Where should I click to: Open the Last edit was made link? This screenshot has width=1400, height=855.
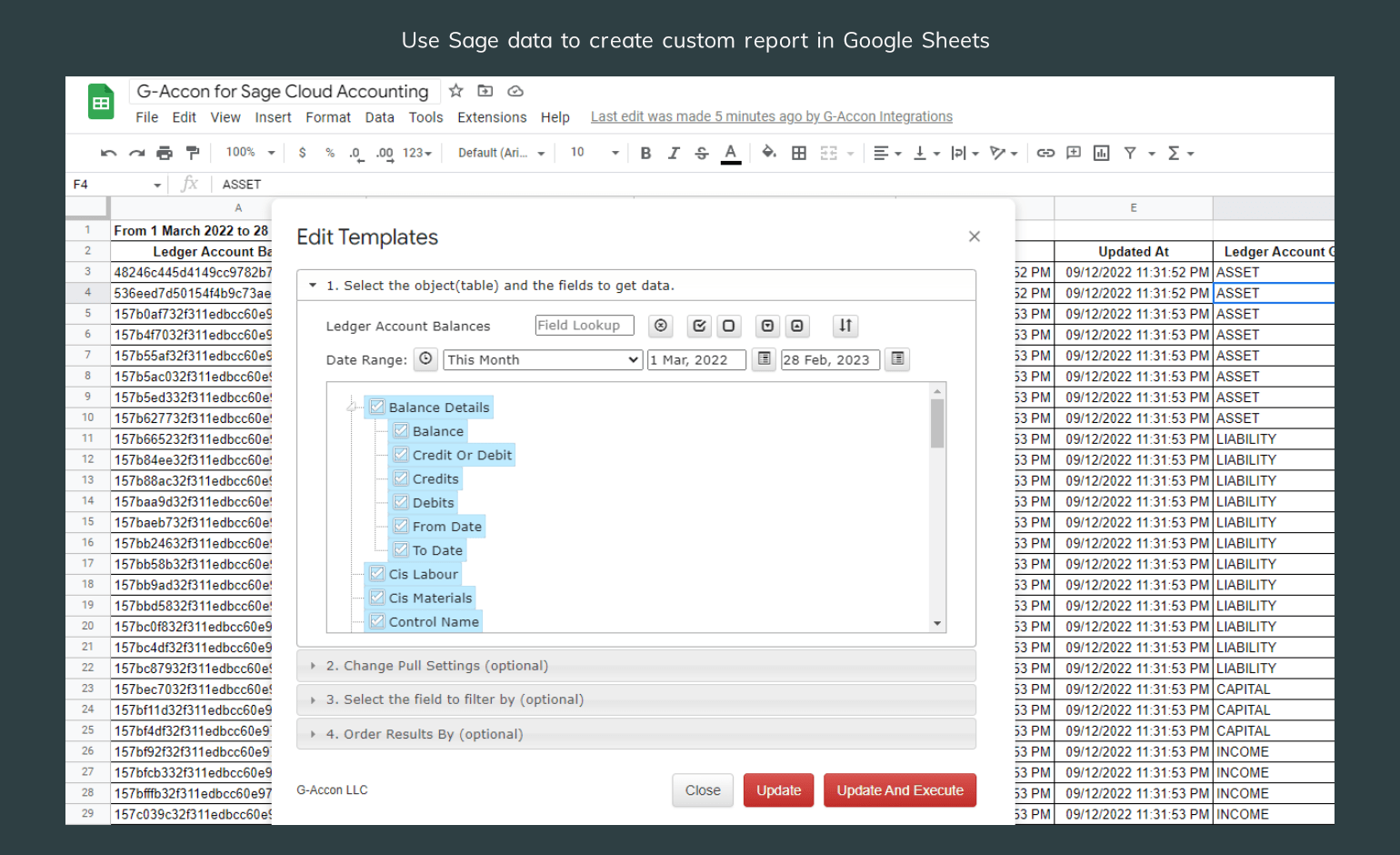[772, 116]
